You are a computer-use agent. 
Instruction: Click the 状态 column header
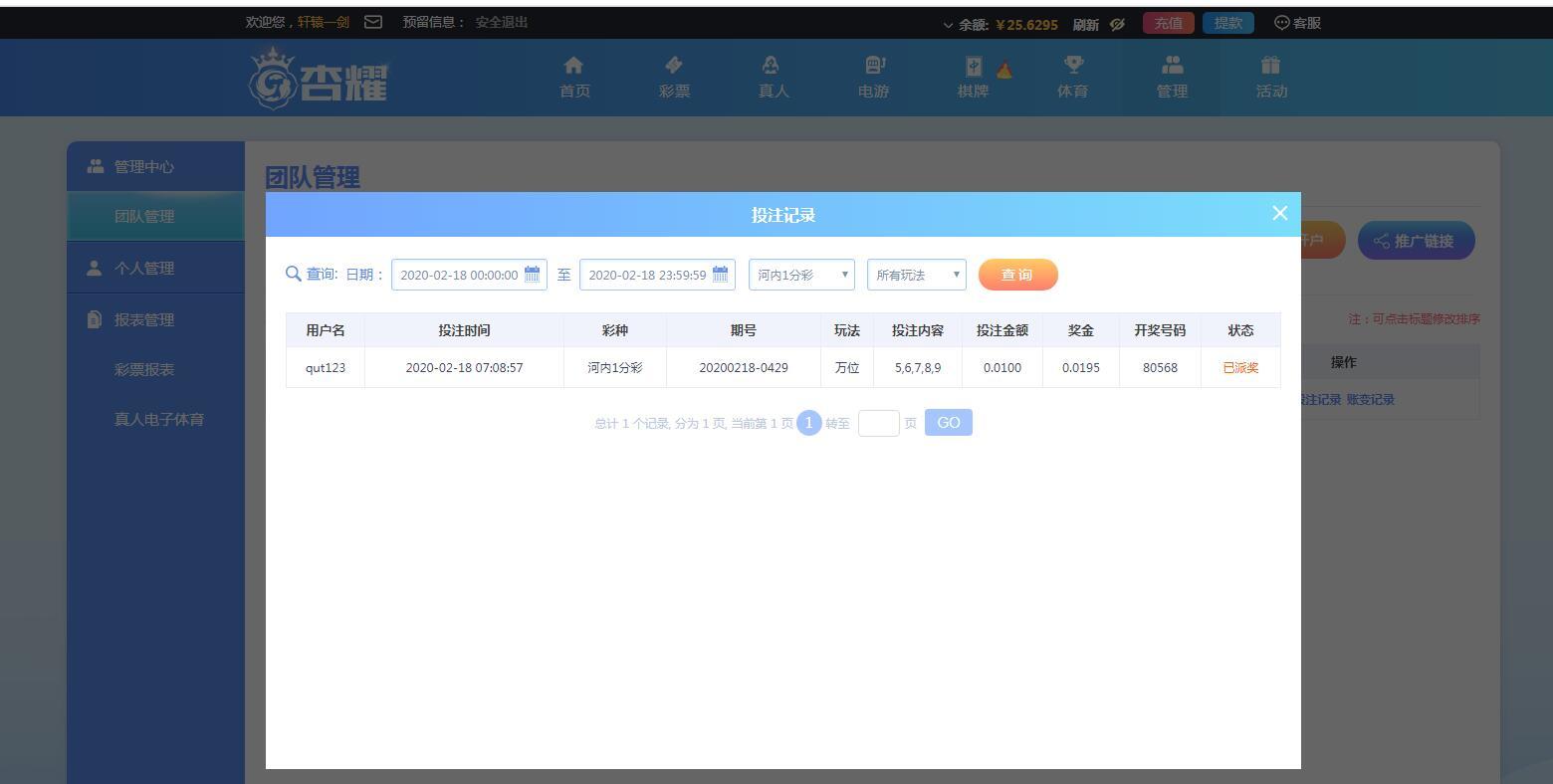tap(1240, 330)
